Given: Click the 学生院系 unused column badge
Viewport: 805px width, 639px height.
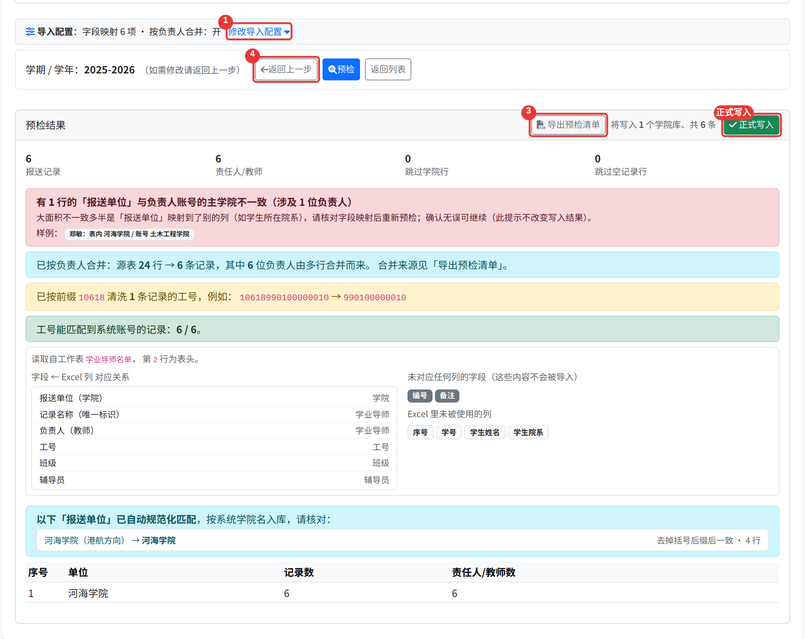Looking at the screenshot, I should click(x=528, y=433).
